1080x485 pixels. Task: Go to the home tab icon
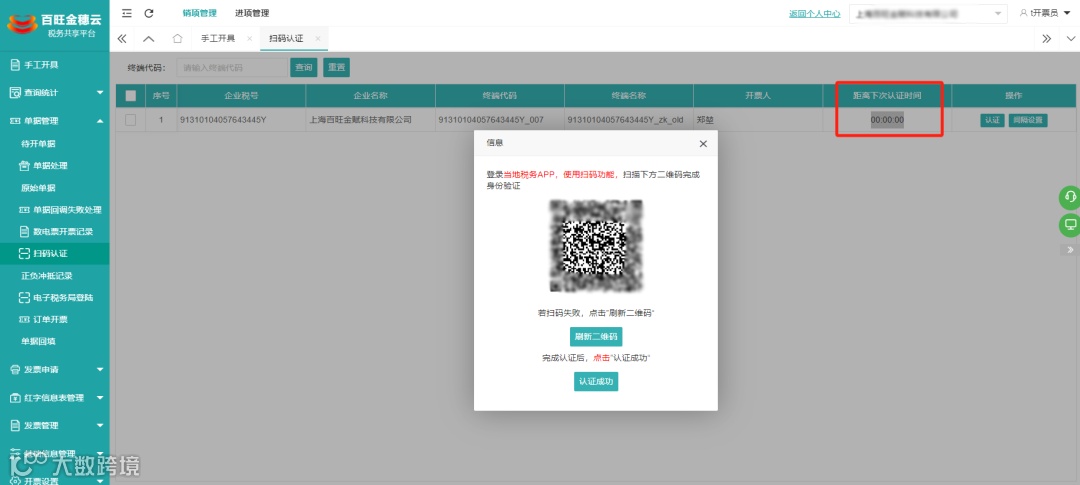177,39
